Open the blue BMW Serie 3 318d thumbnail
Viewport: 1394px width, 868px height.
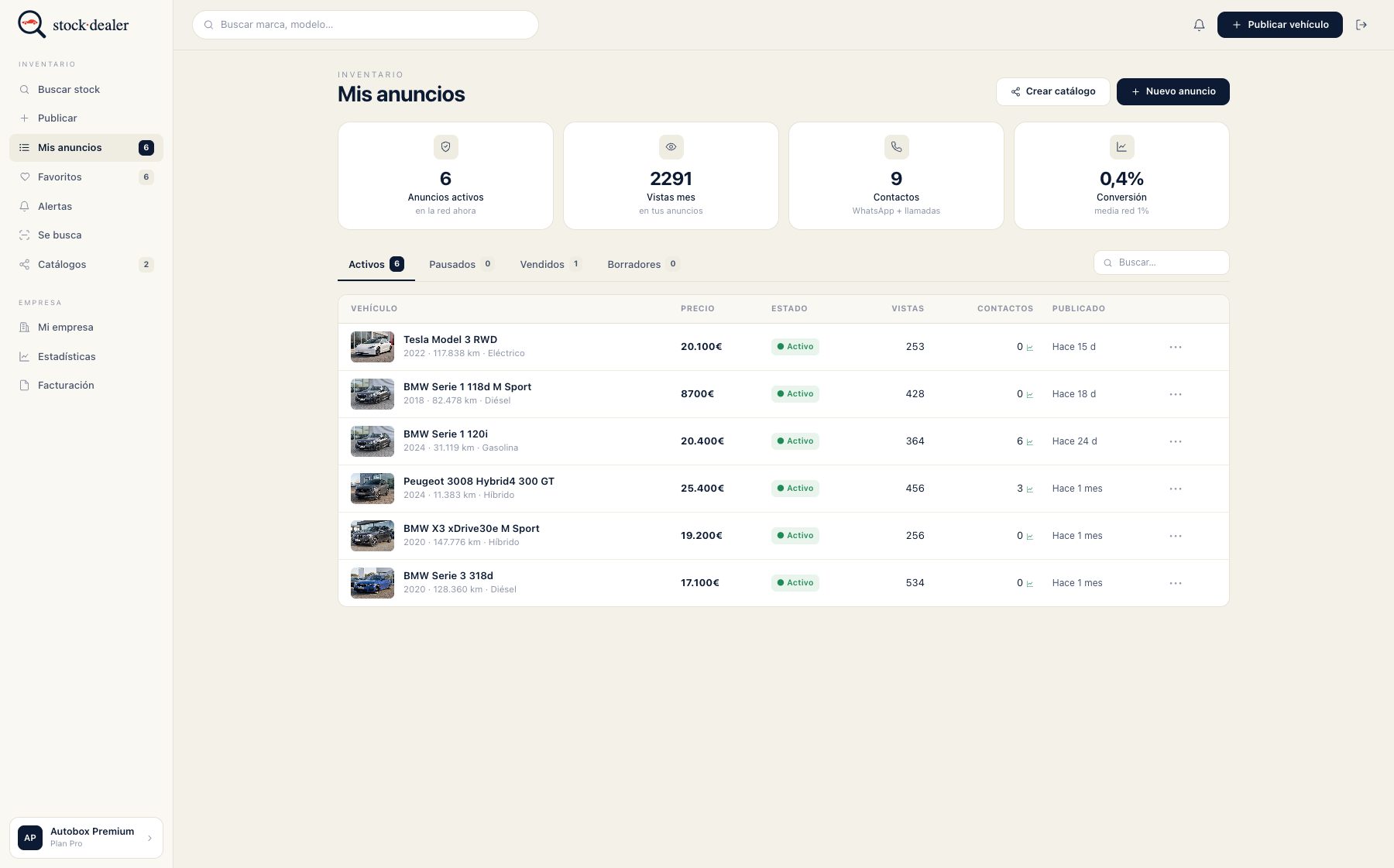point(373,583)
